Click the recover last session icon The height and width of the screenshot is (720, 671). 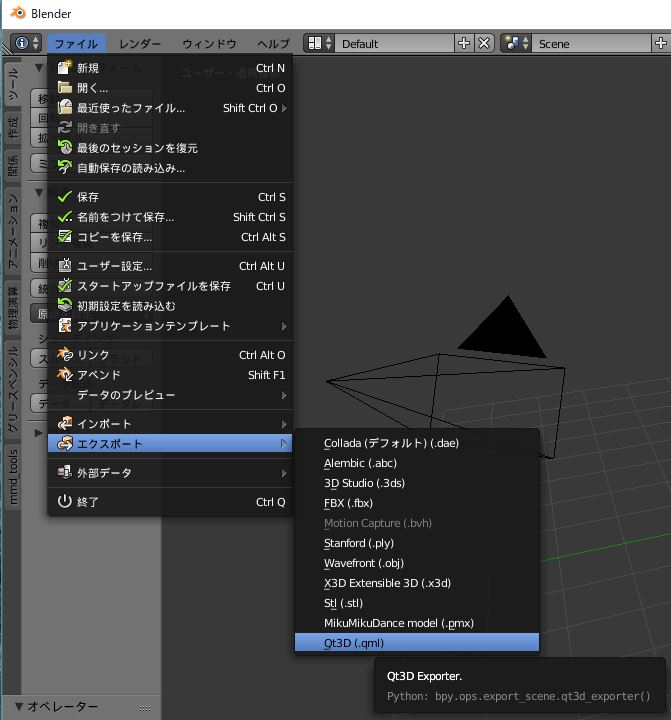pos(65,147)
